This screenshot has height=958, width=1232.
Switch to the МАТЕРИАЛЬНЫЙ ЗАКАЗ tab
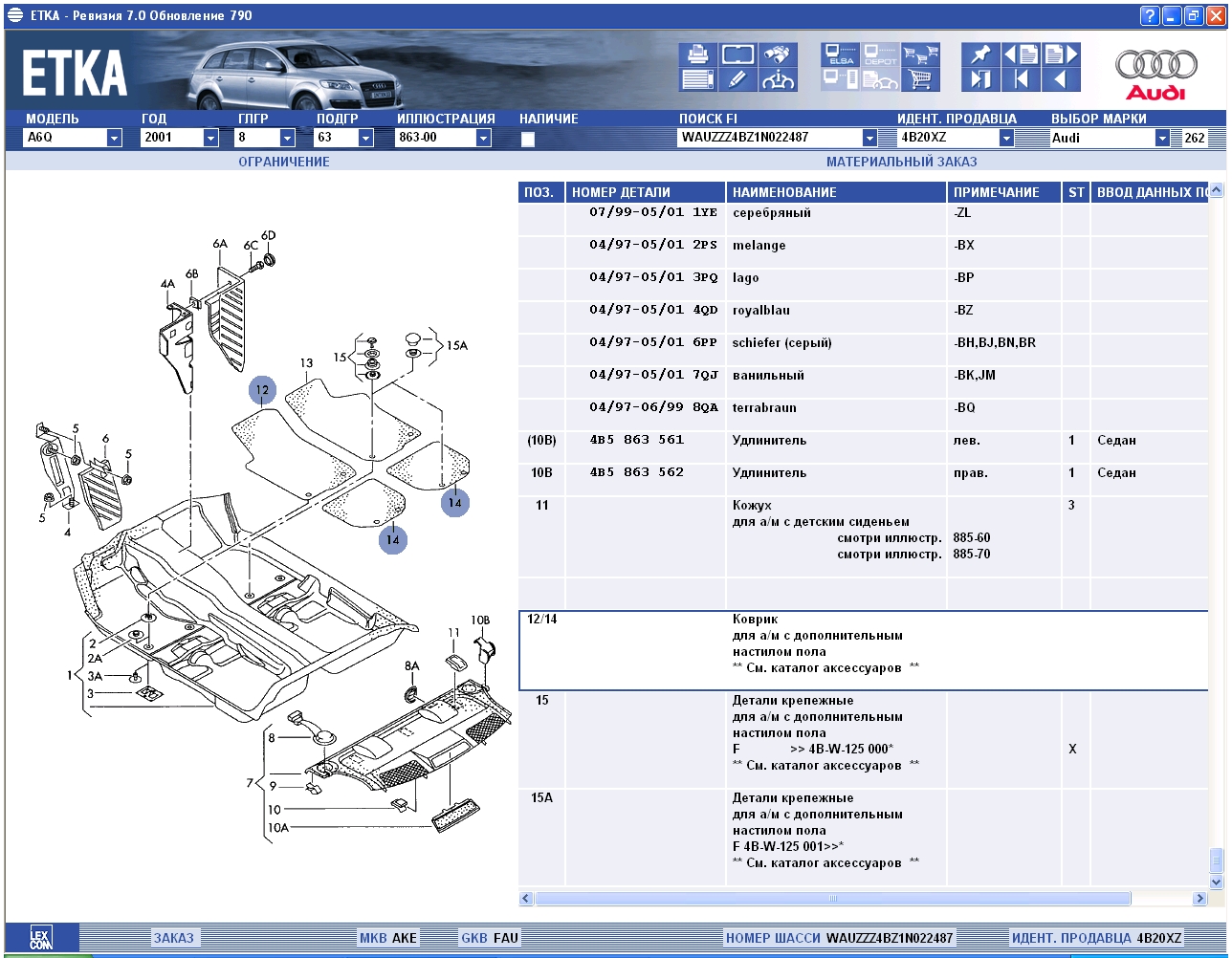pos(902,163)
